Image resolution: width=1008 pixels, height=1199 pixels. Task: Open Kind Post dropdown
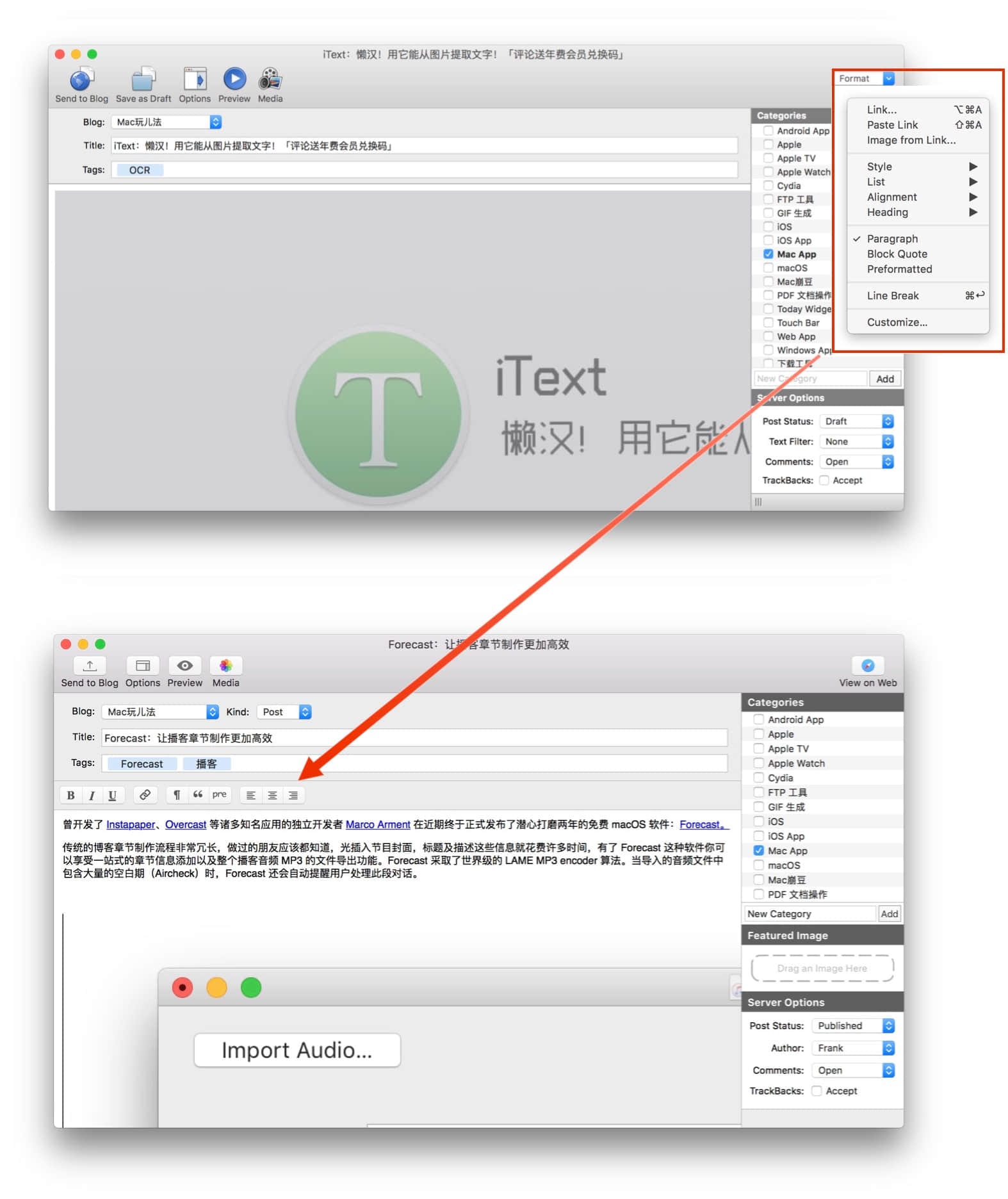[x=284, y=712]
